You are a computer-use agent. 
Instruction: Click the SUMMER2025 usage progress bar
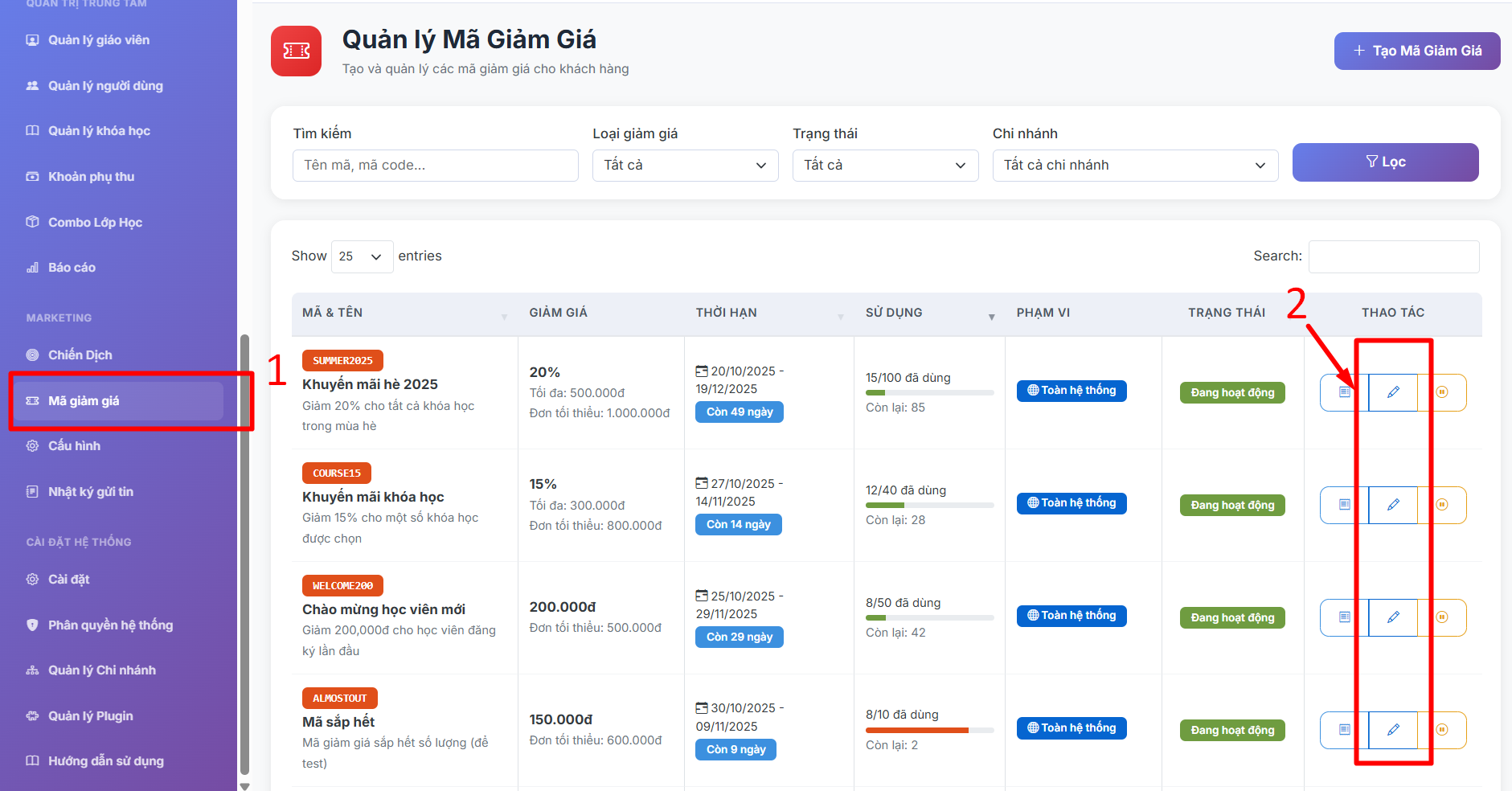click(x=929, y=393)
